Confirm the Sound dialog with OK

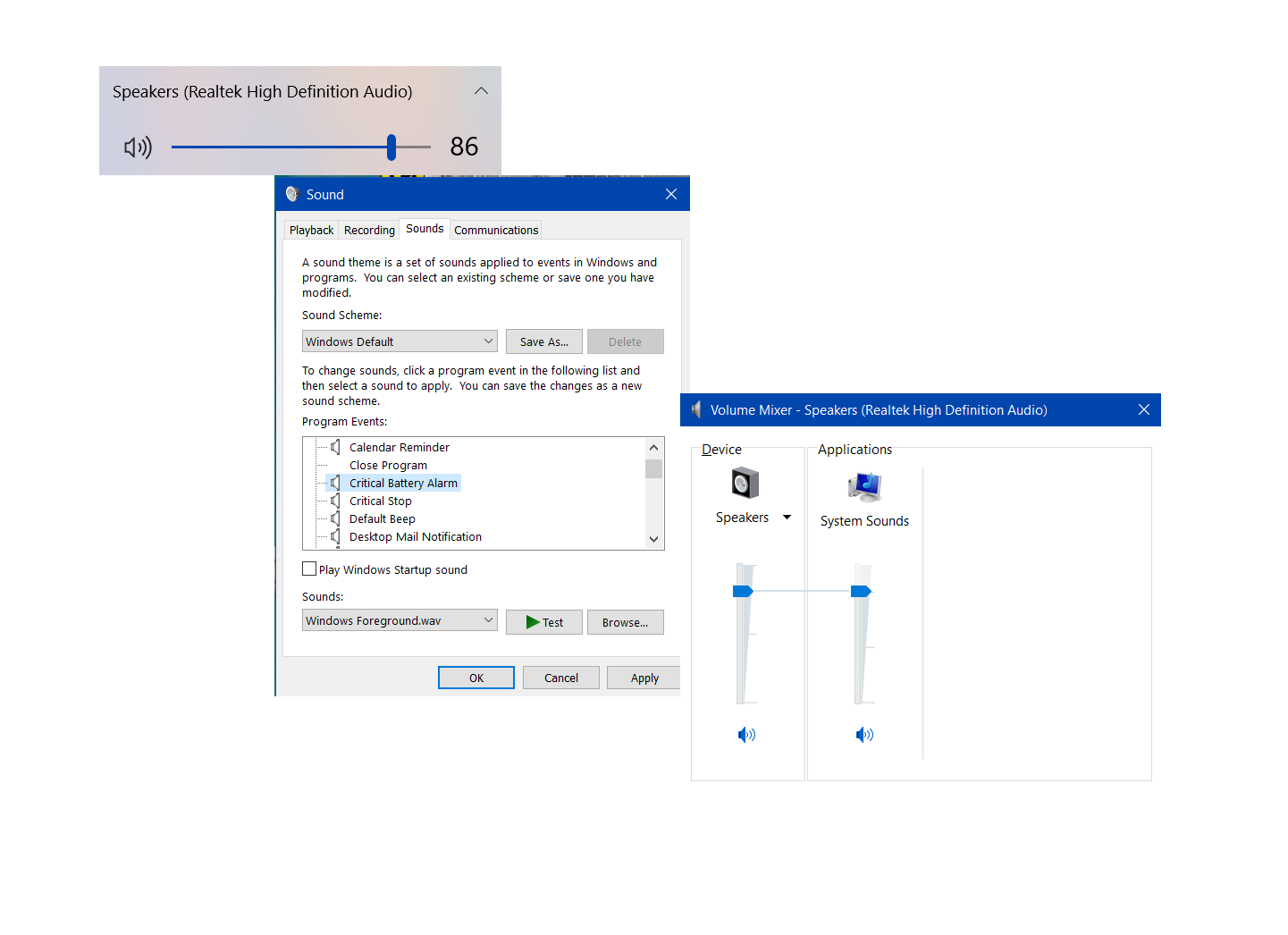[476, 678]
